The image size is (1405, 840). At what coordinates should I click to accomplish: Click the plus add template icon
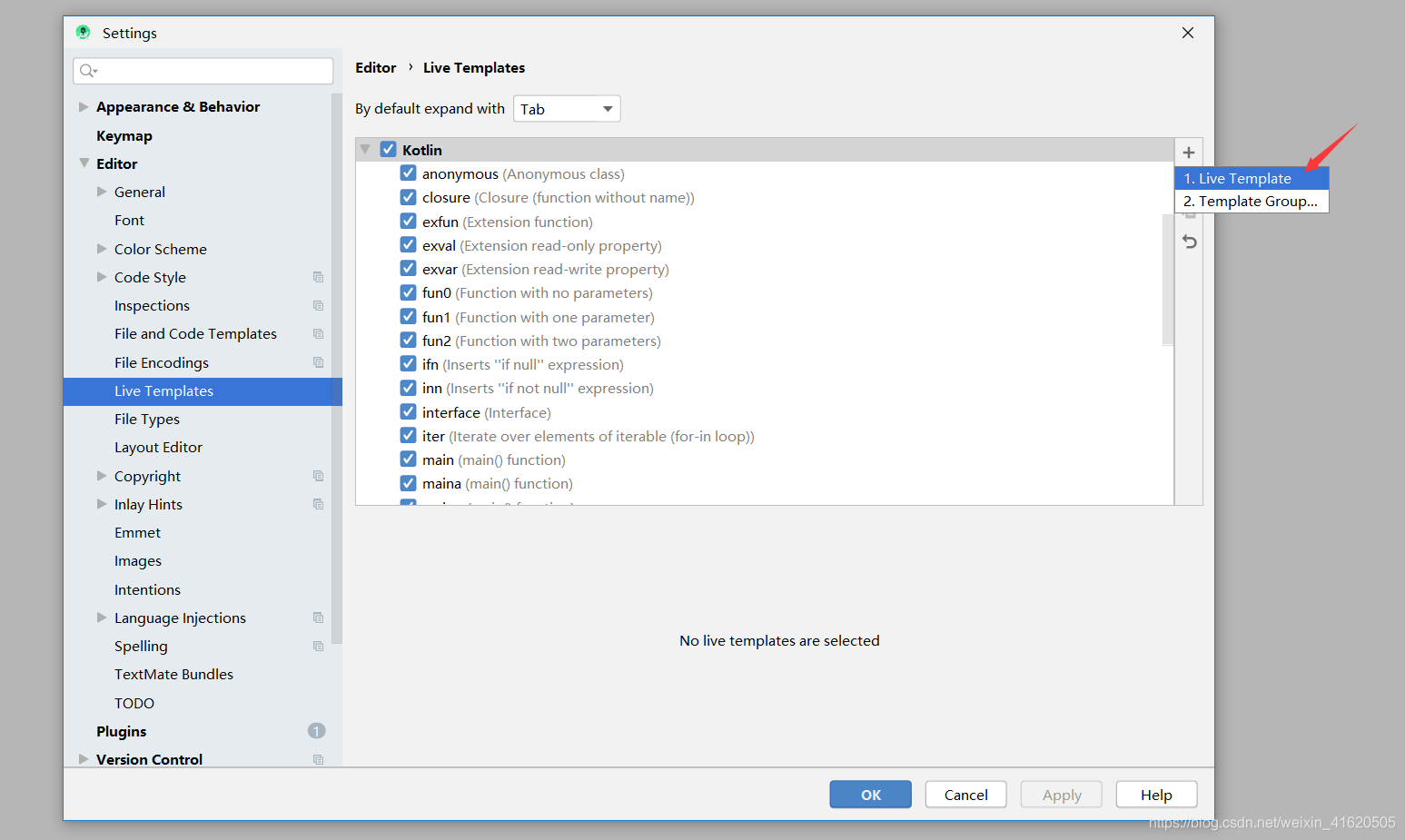click(x=1188, y=153)
